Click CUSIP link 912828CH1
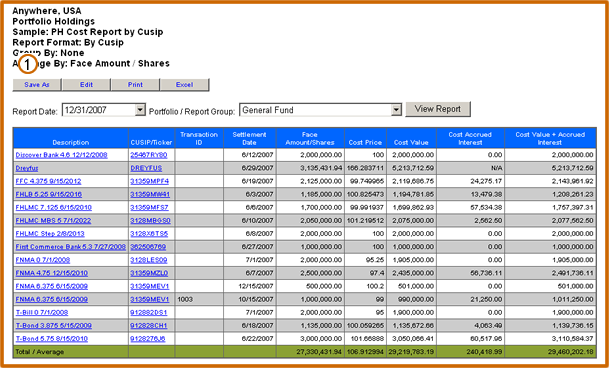 click(149, 326)
